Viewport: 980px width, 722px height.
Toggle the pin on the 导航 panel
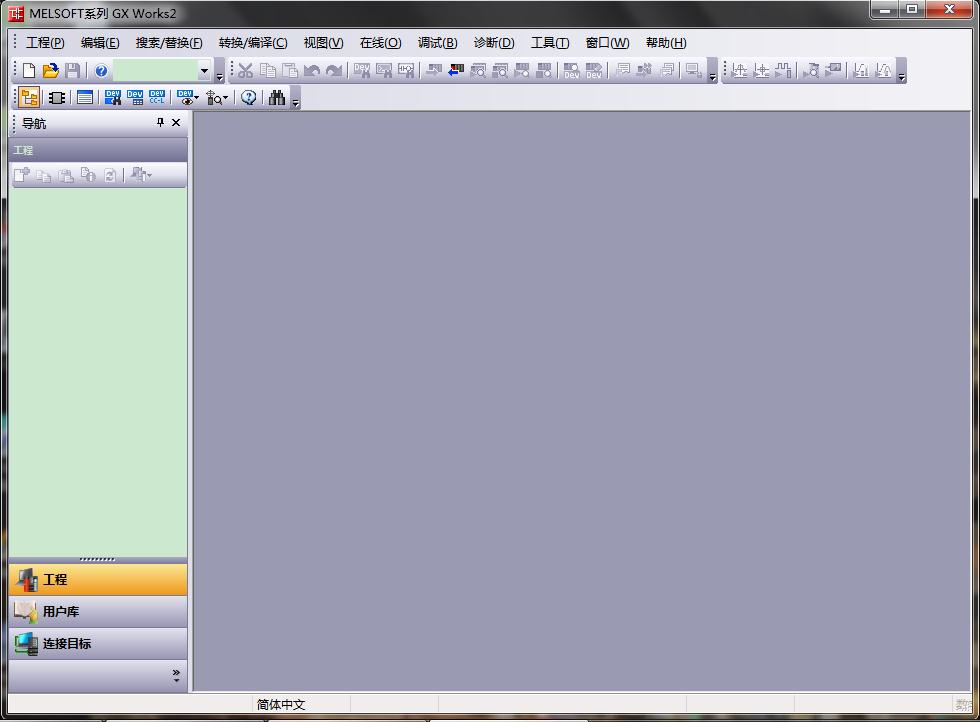pos(160,123)
